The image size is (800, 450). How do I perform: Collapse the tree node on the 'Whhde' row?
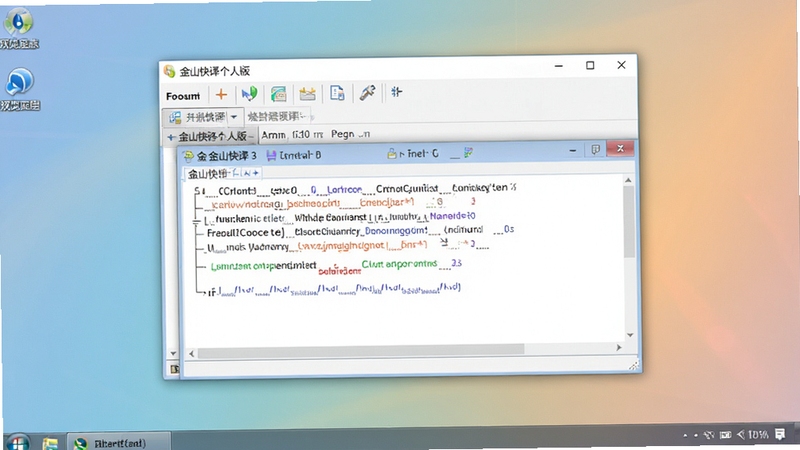[x=196, y=221]
